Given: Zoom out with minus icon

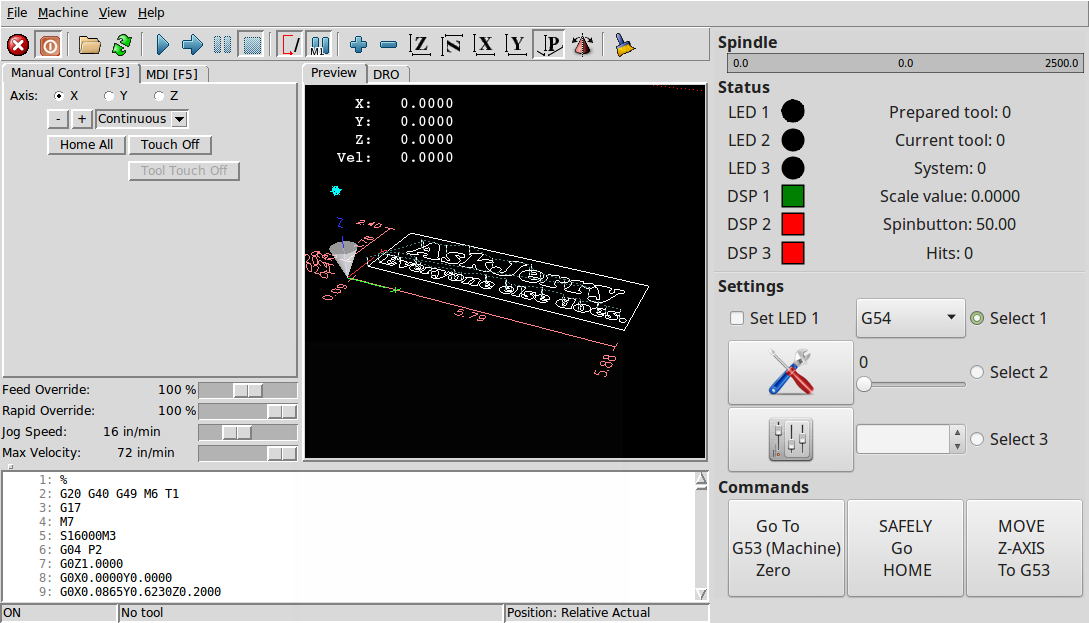Looking at the screenshot, I should [388, 45].
